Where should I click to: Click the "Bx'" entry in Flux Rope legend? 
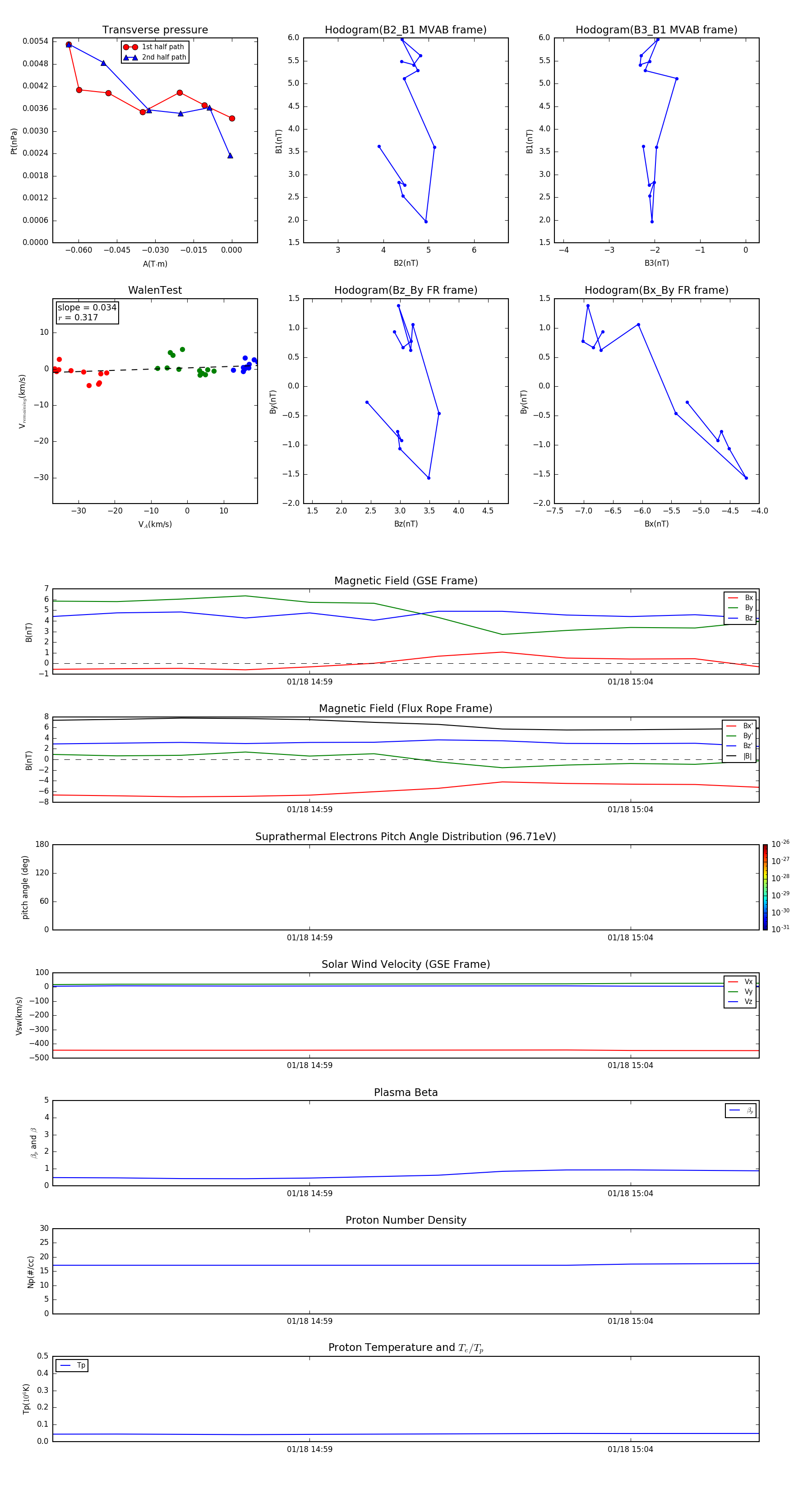pyautogui.click(x=739, y=726)
